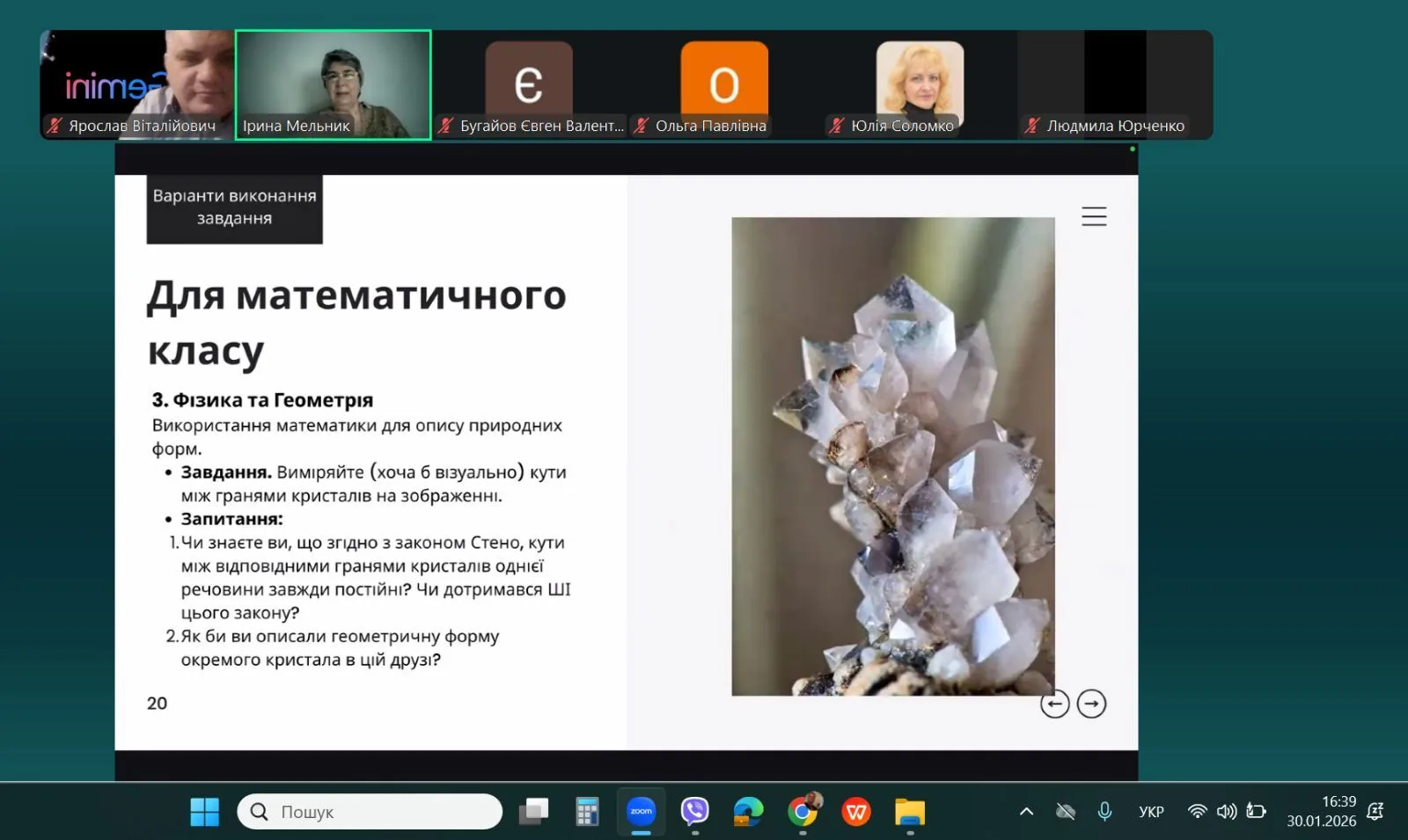Open Microsoft Edge from the taskbar
The image size is (1408, 840).
pyautogui.click(x=749, y=812)
